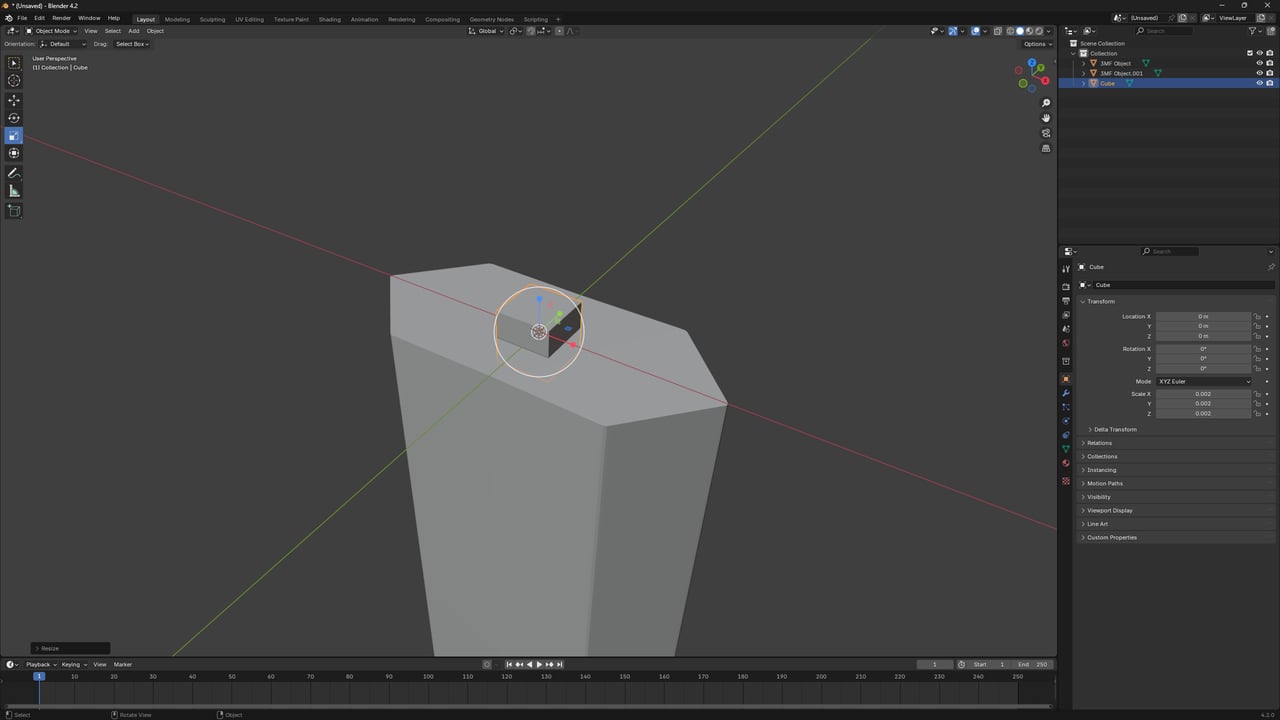Click the Zoom view magnifier icon

click(1046, 103)
